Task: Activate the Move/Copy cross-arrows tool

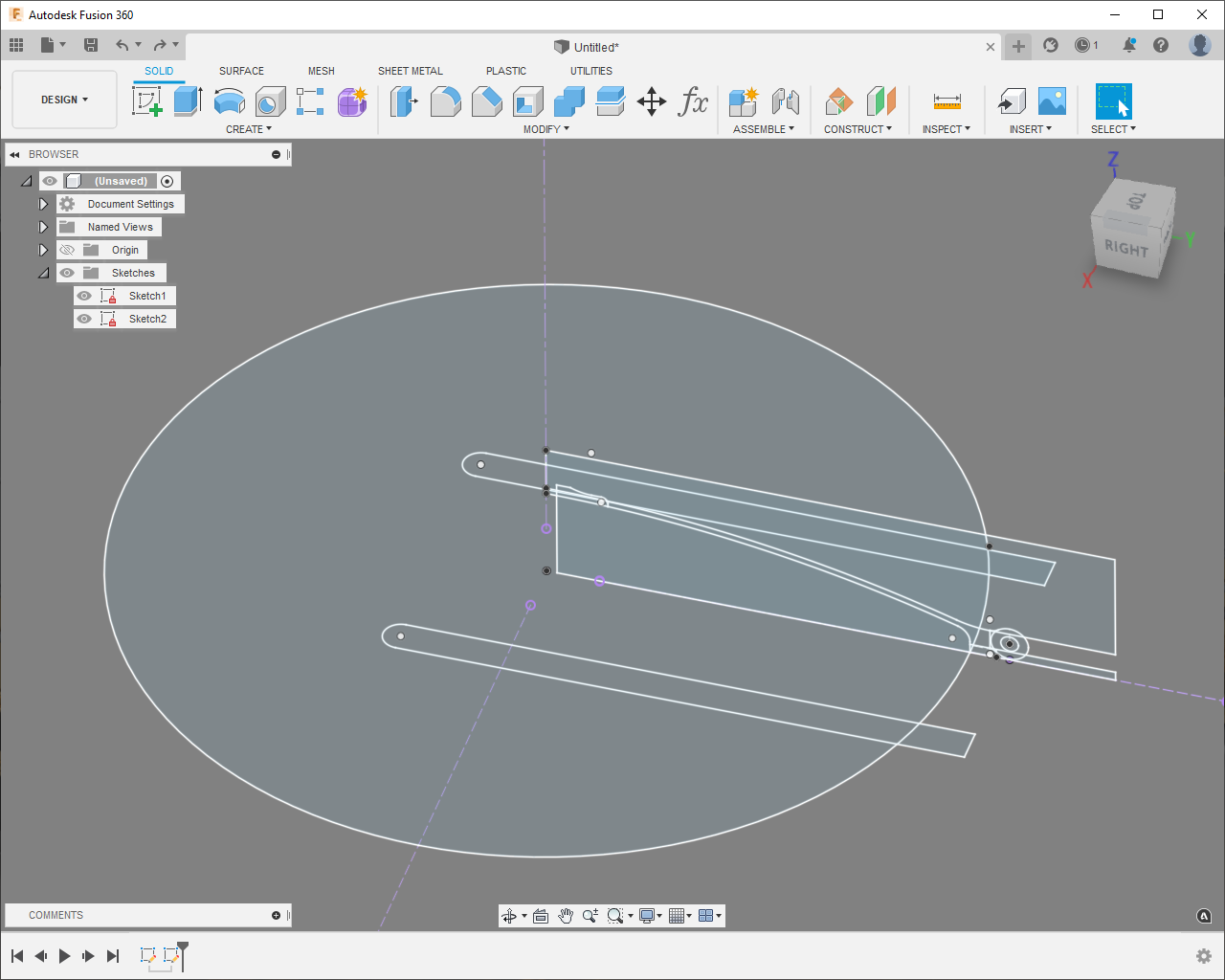Action: point(652,101)
